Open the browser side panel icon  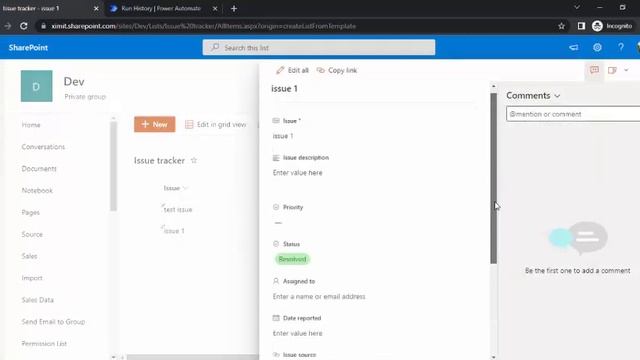coord(581,26)
